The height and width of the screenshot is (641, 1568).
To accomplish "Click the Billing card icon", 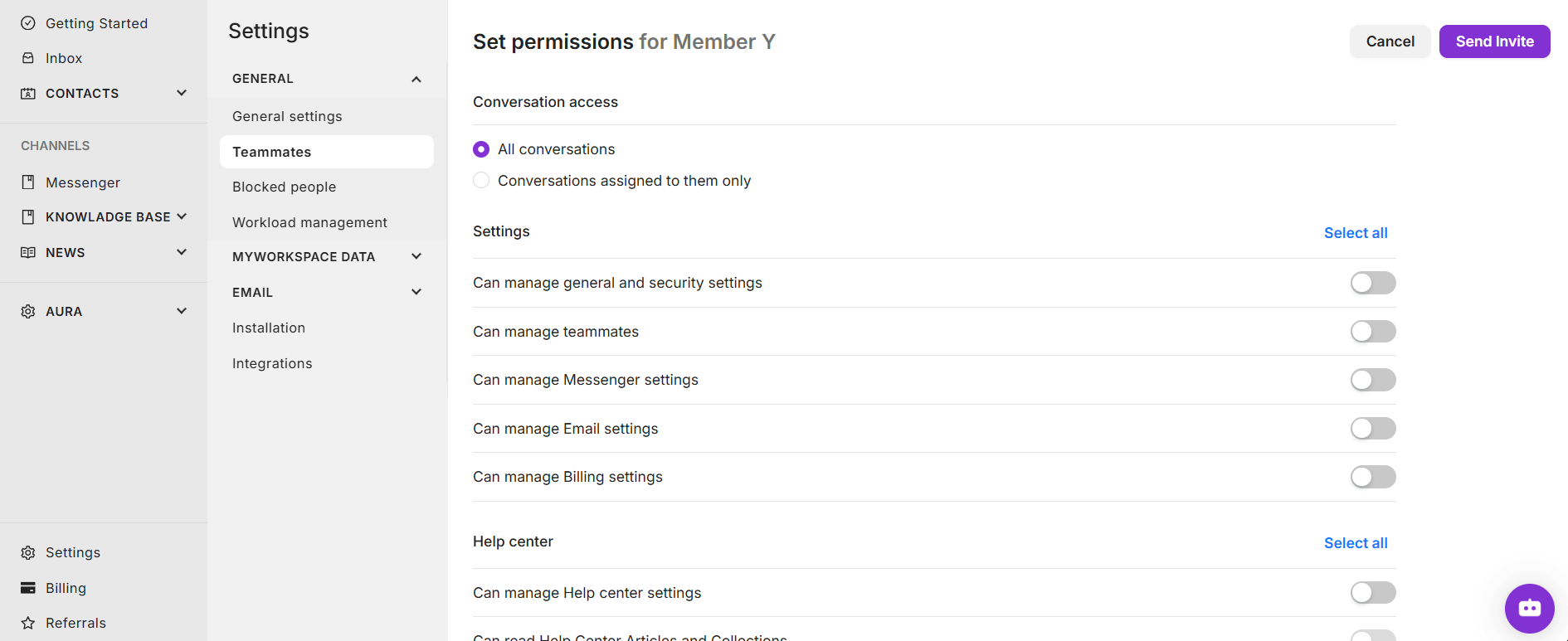I will [28, 588].
